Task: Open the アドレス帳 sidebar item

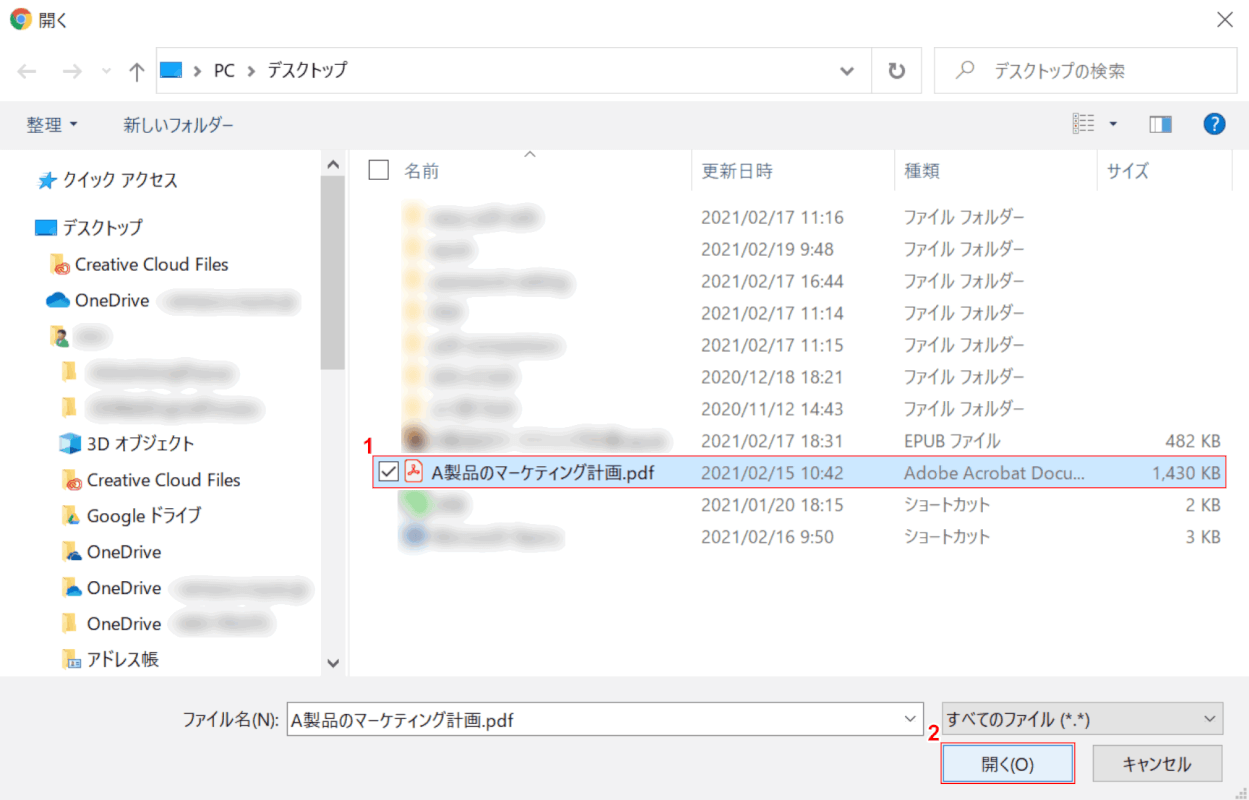Action: pos(122,660)
